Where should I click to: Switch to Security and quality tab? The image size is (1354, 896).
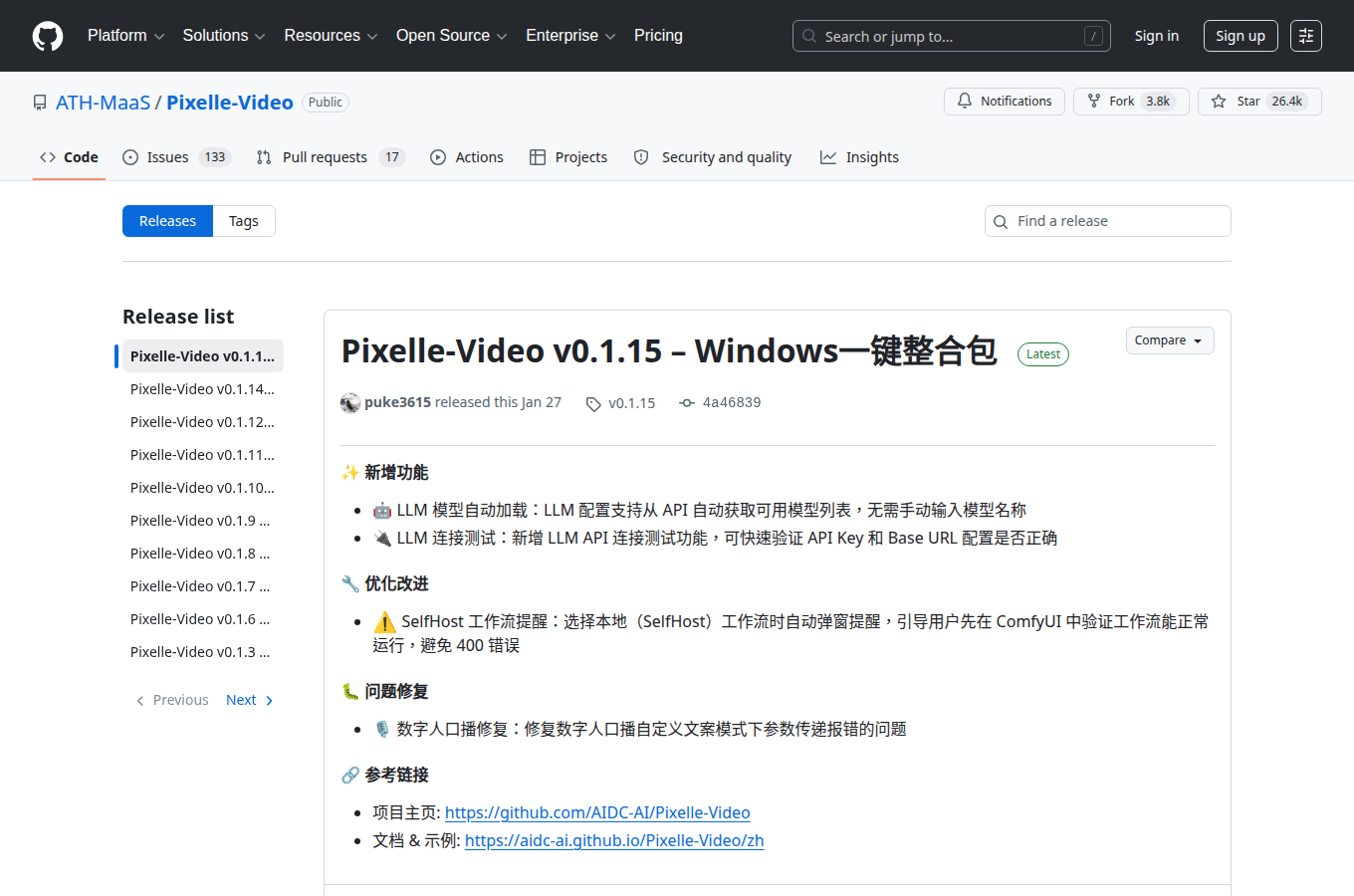tap(713, 157)
